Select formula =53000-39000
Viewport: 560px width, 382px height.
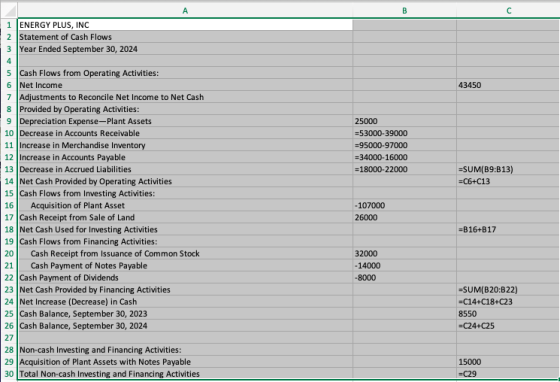coord(404,133)
